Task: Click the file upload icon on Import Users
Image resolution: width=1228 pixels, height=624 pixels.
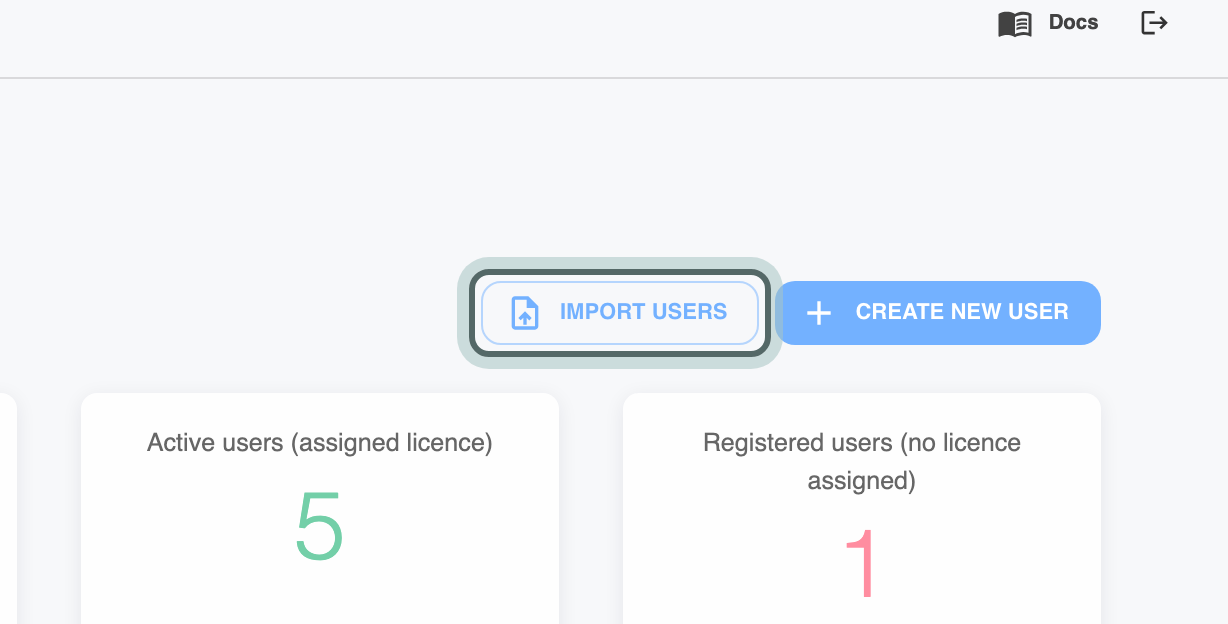Action: pyautogui.click(x=525, y=313)
